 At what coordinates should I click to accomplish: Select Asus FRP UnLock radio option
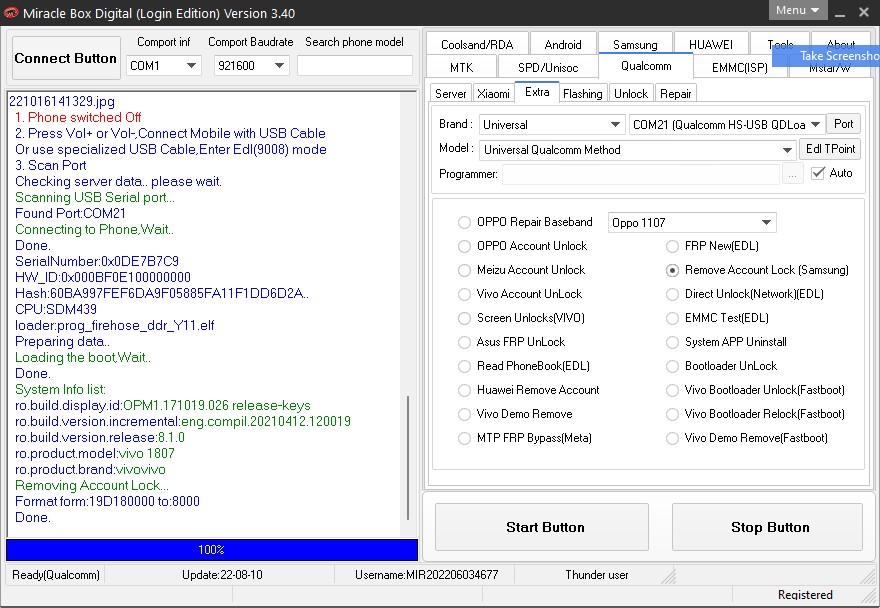511,342
